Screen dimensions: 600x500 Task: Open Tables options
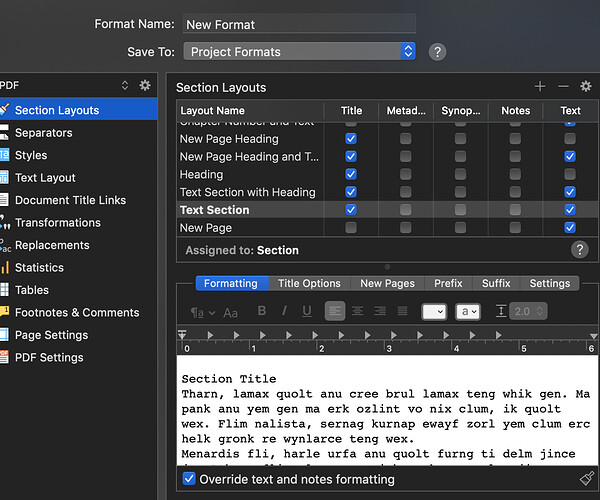(31, 290)
